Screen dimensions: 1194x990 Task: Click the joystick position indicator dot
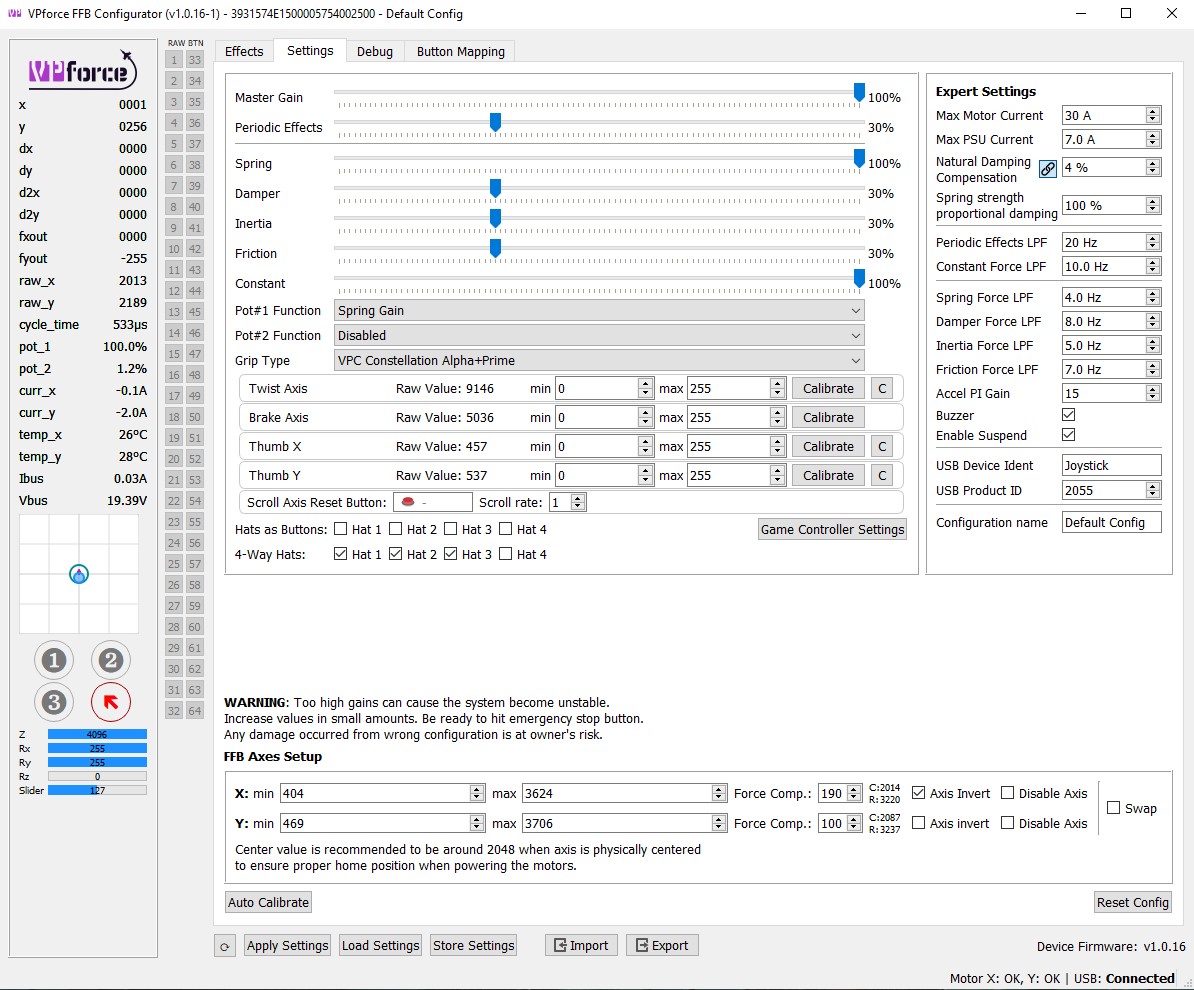(x=78, y=574)
